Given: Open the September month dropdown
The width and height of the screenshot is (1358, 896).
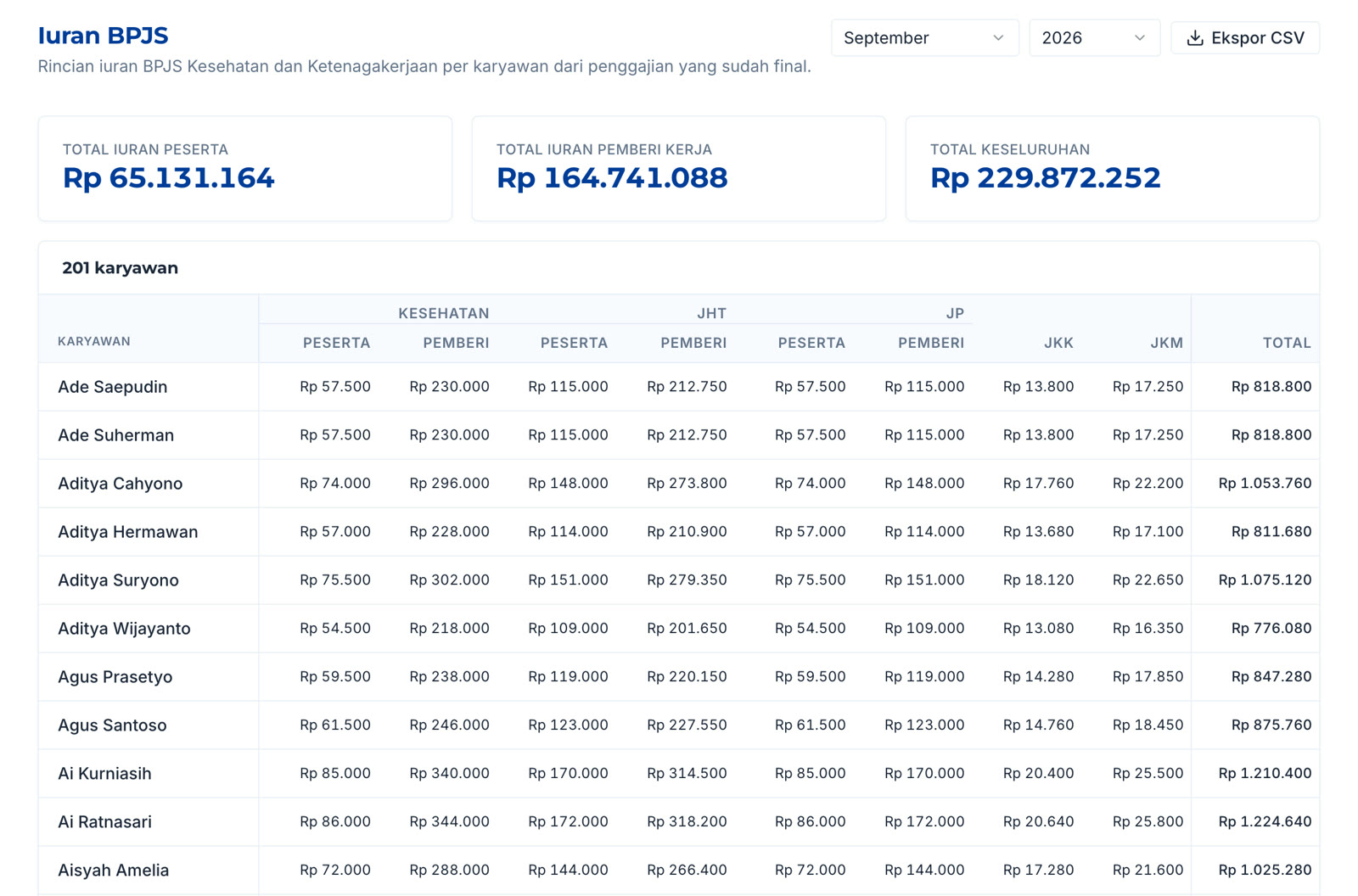Looking at the screenshot, I should coord(924,38).
